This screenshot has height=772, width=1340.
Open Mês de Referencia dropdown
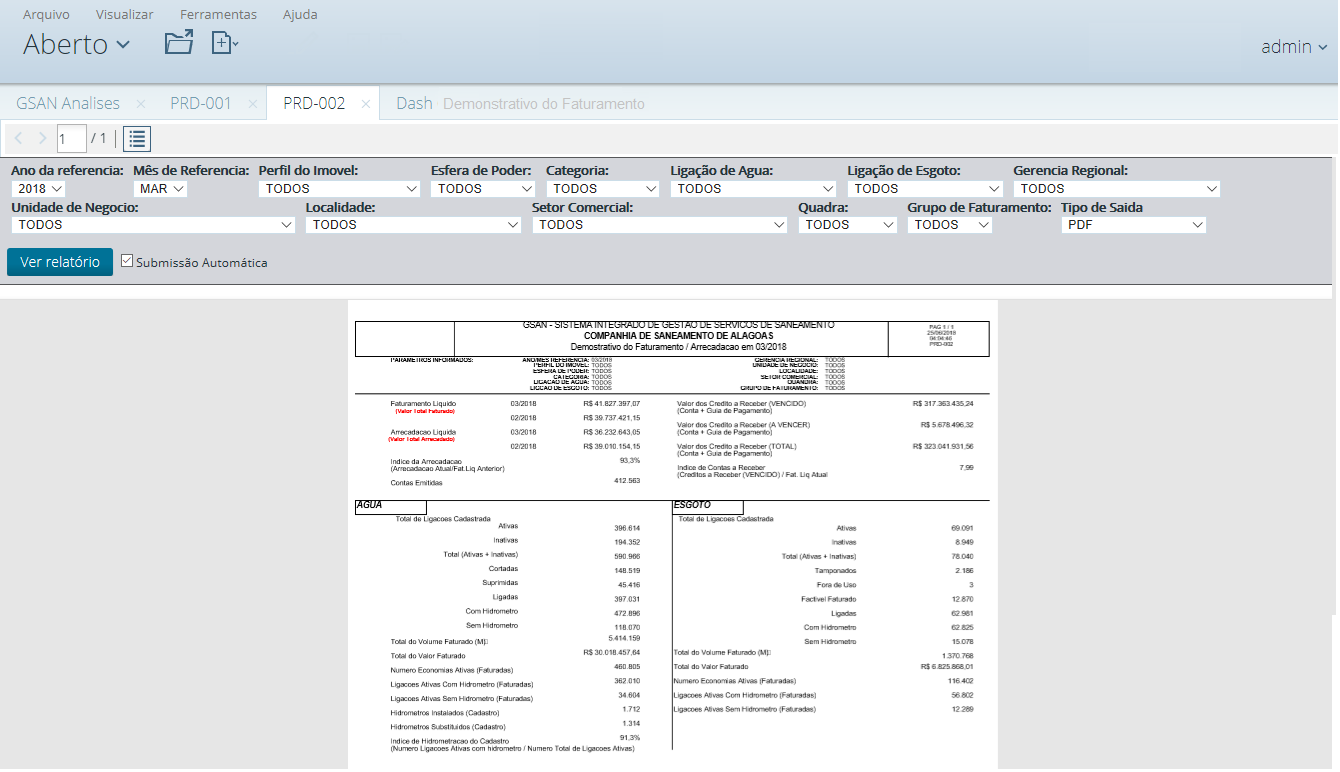pos(160,189)
